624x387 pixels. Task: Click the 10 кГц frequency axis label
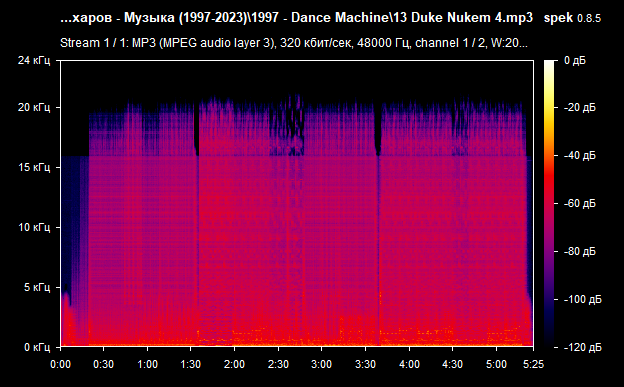pos(34,227)
